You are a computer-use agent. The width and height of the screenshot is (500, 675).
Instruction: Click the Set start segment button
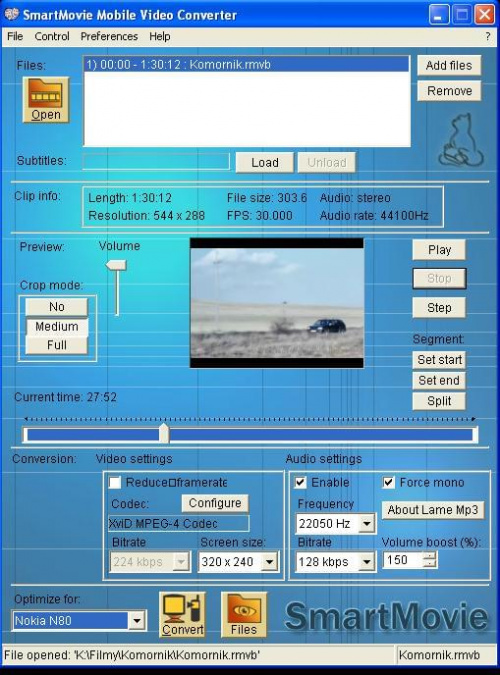pos(439,360)
